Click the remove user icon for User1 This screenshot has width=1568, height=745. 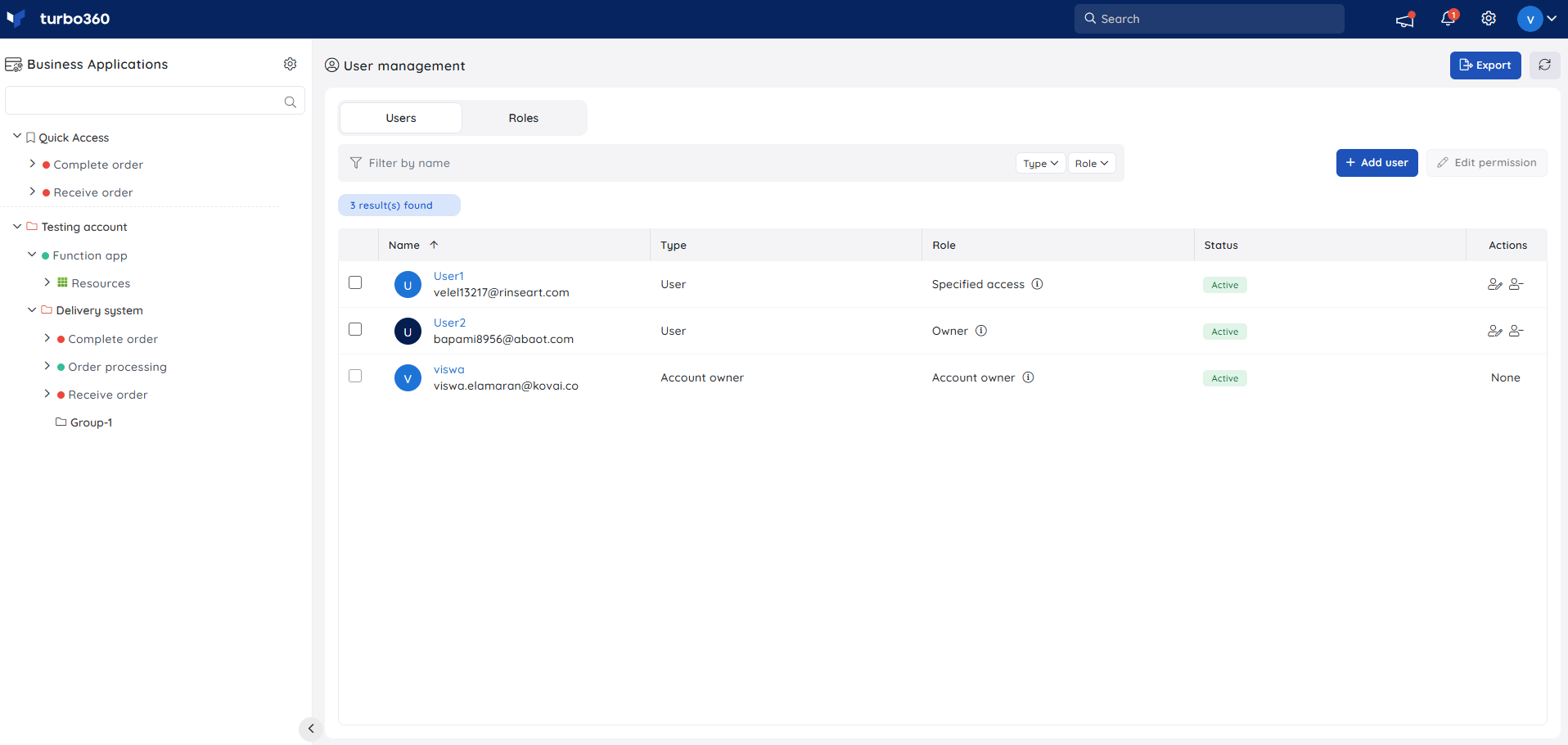tap(1516, 284)
